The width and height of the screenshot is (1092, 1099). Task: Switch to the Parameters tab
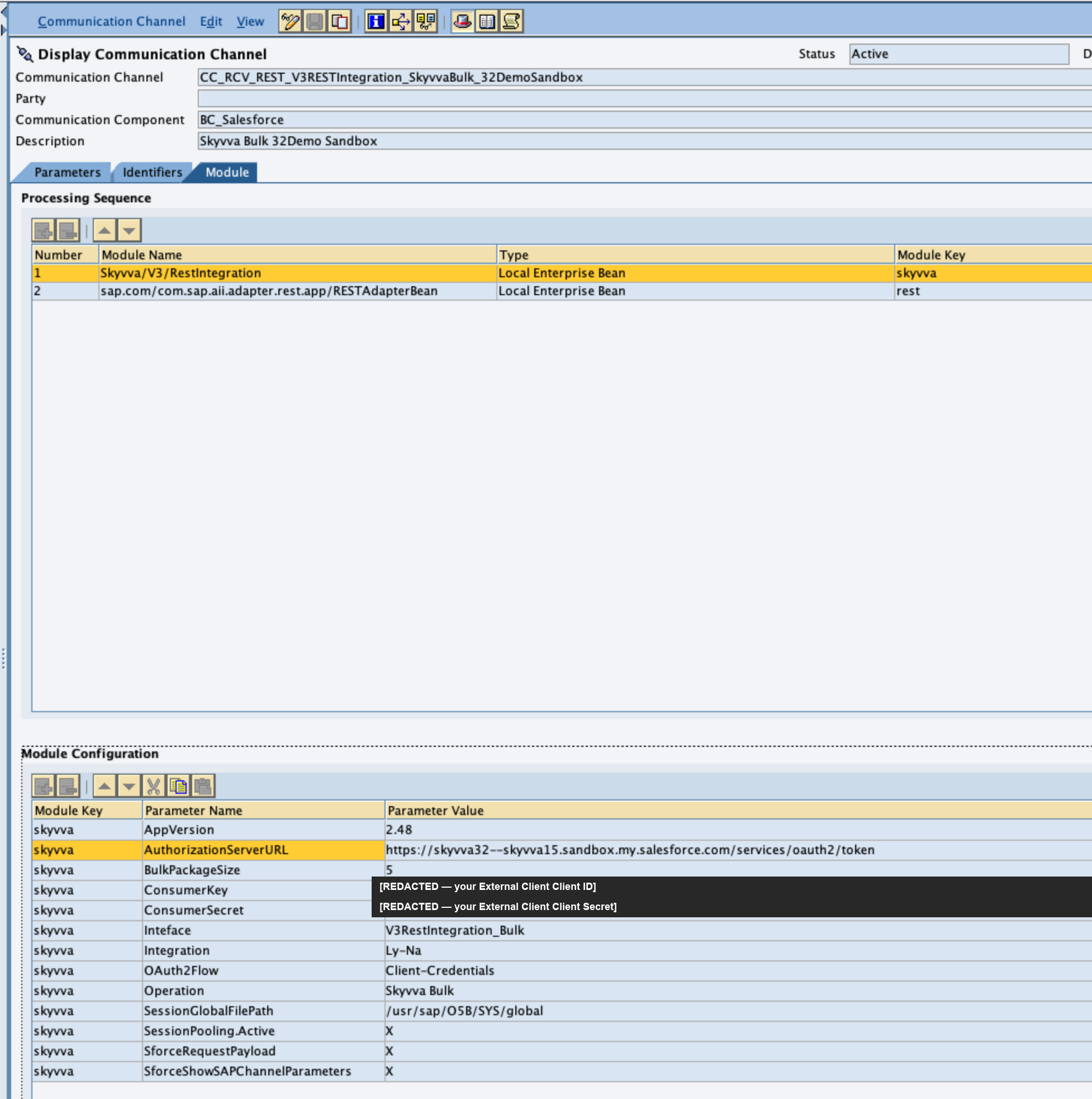(67, 172)
